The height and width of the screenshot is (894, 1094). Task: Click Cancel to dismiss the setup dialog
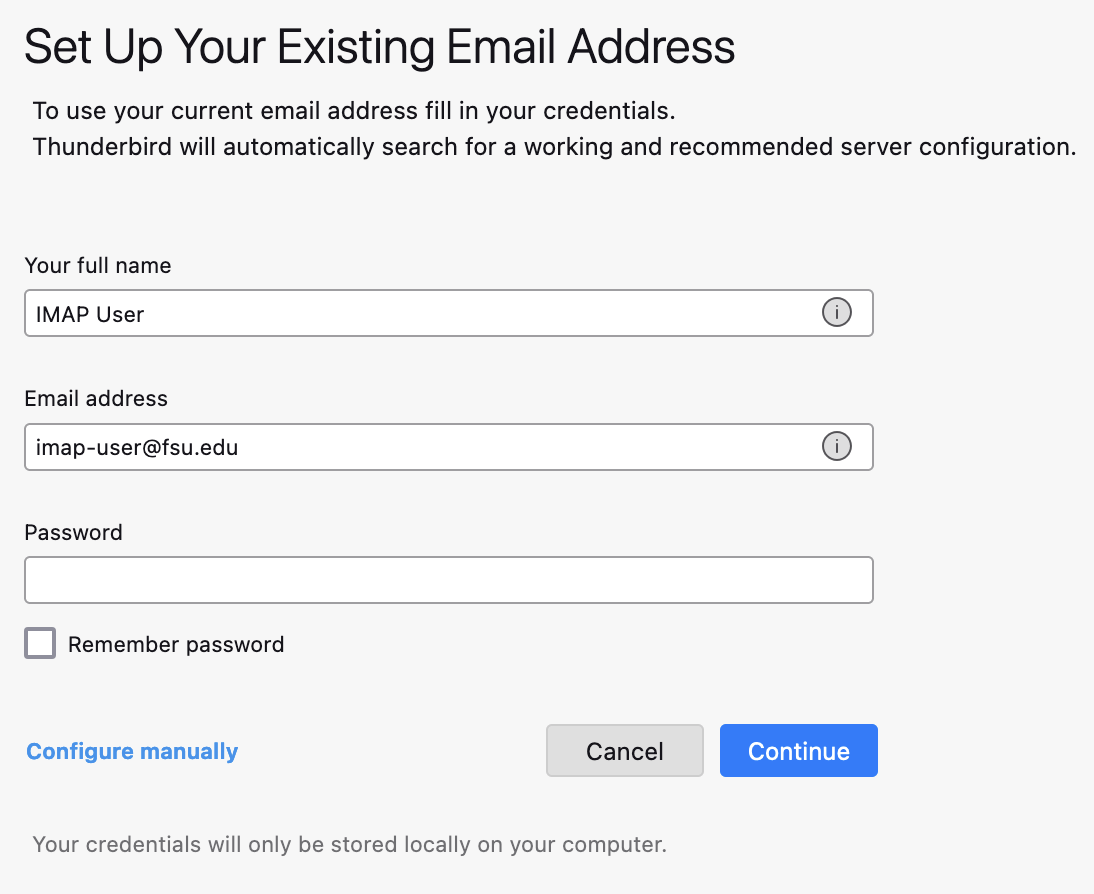pos(624,751)
